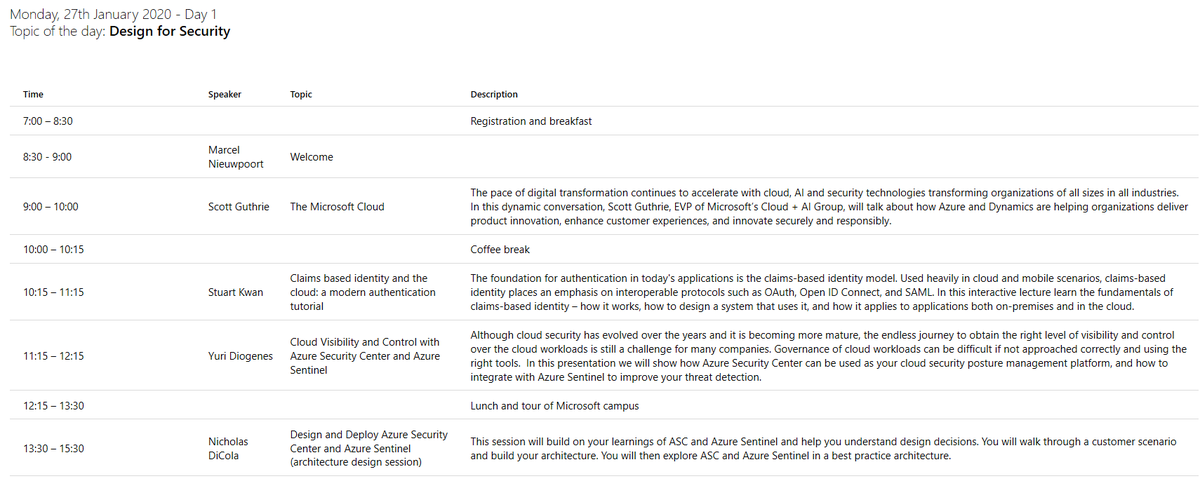Viewport: 1200px width, 481px height.
Task: Select the '7:00 – 8:30' time cell
Action: tap(48, 121)
